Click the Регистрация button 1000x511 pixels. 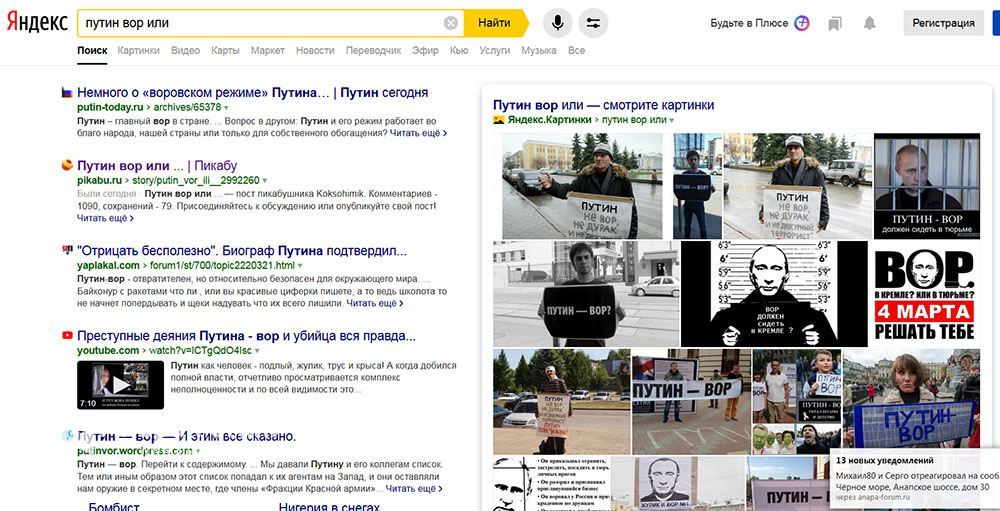click(x=943, y=24)
